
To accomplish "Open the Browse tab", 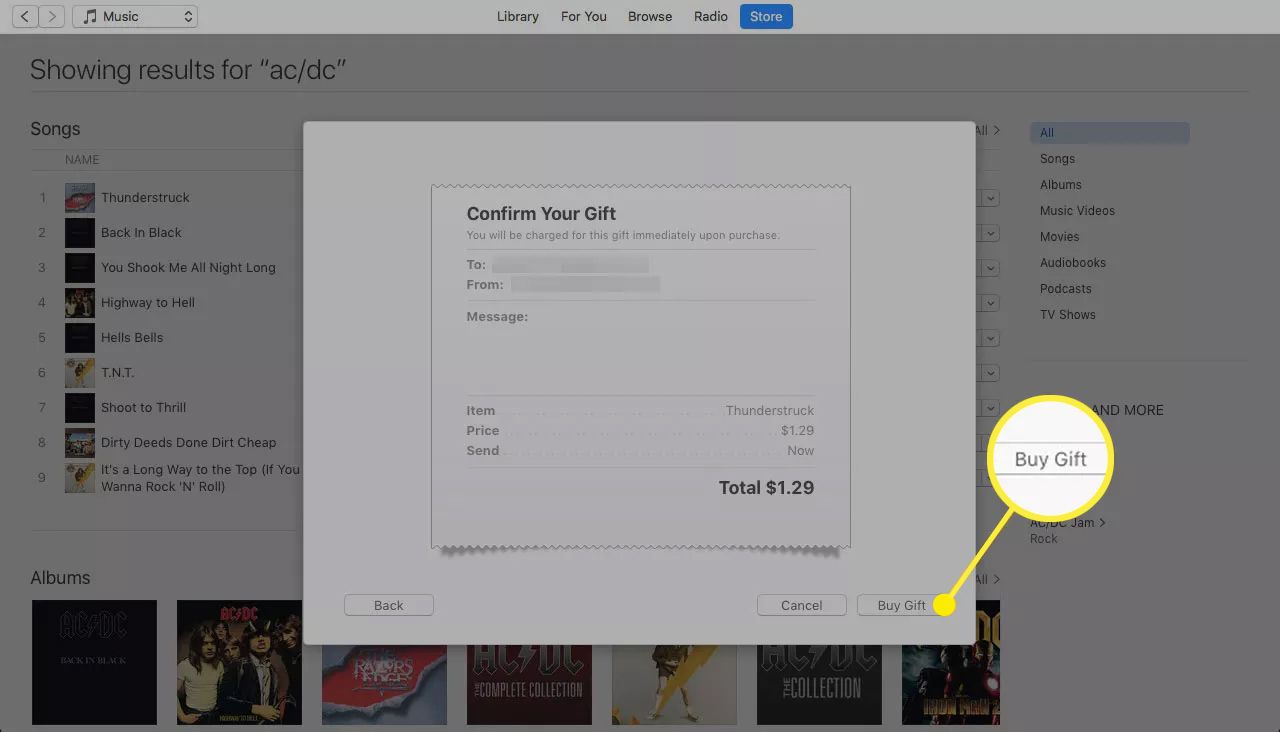I will pyautogui.click(x=650, y=16).
